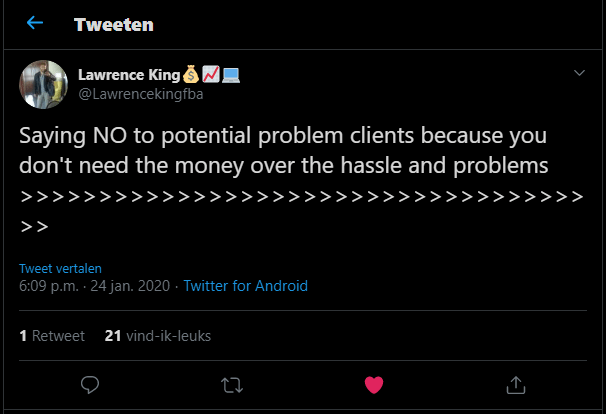Click the chart emoji by the name

coord(210,74)
